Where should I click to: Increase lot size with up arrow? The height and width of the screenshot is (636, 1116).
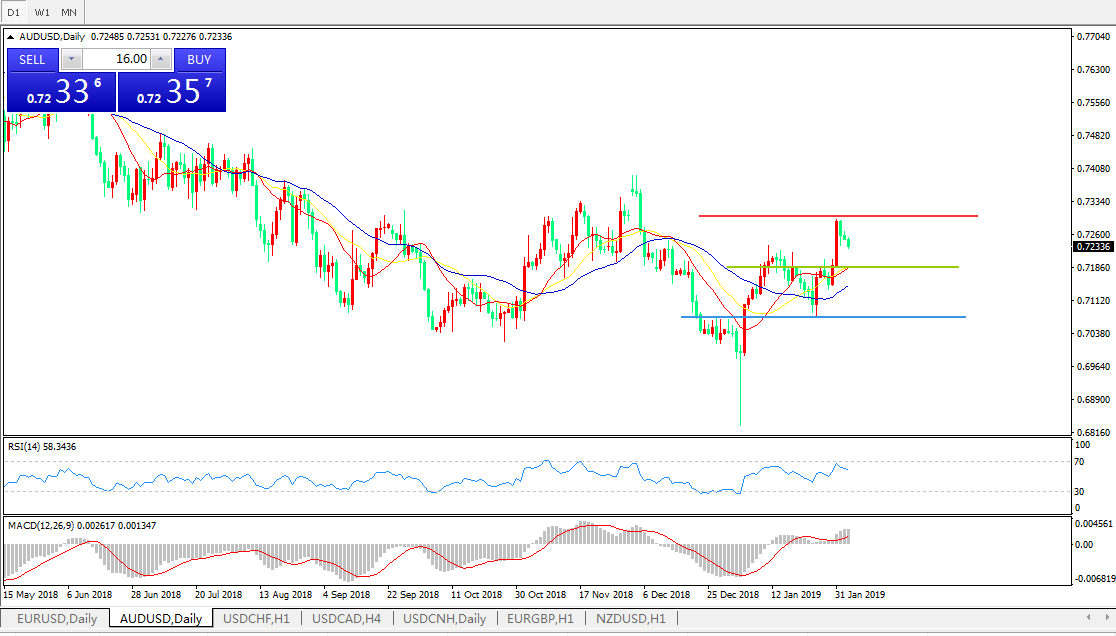click(161, 60)
